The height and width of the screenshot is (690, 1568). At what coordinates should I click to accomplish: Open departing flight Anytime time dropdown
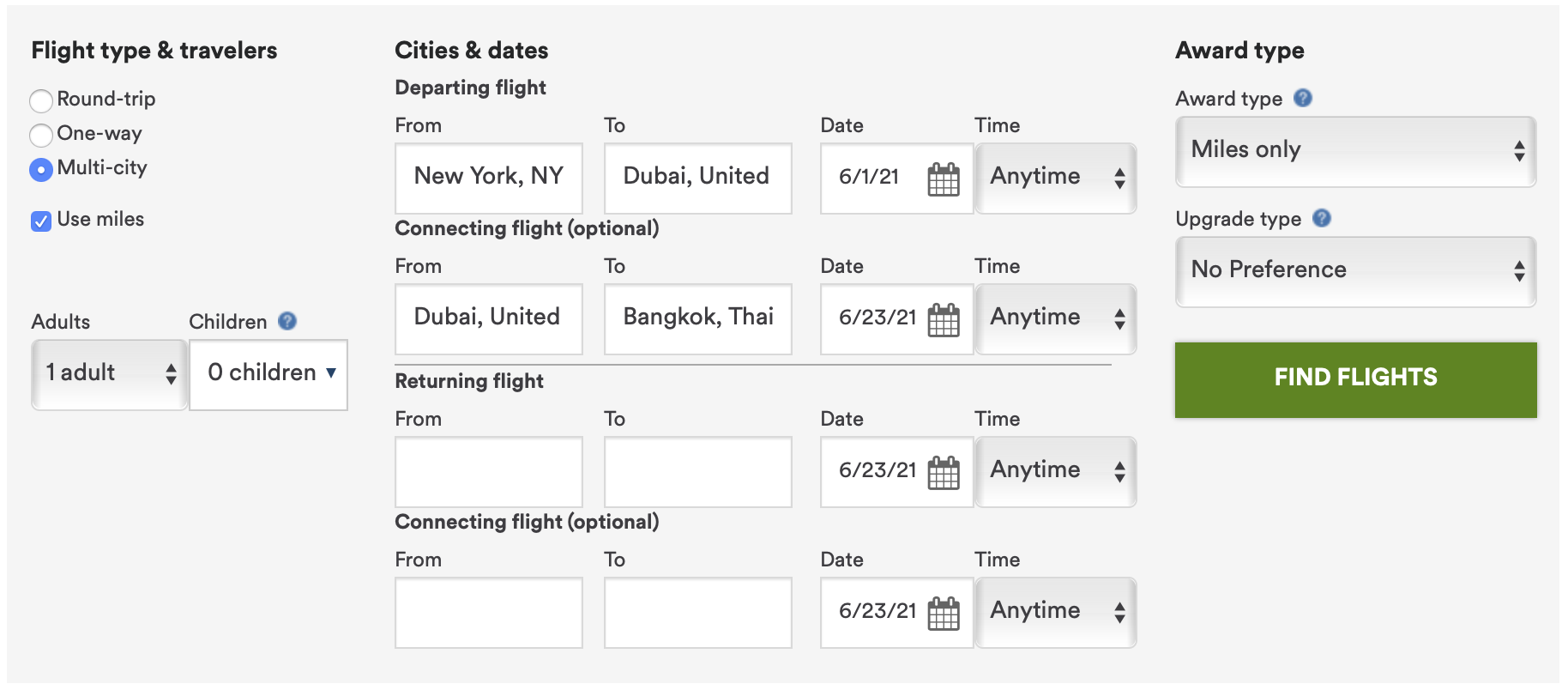click(x=1056, y=179)
